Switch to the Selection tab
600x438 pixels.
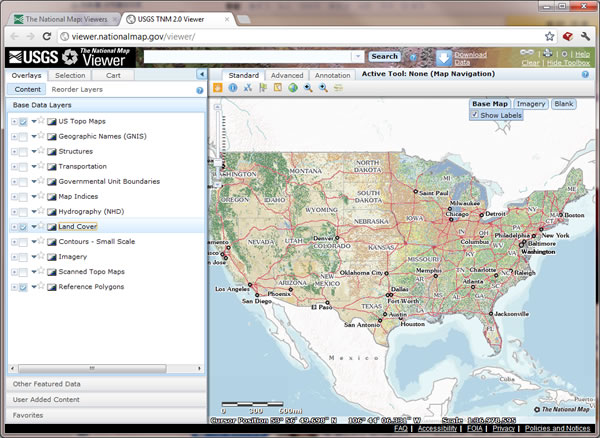70,75
